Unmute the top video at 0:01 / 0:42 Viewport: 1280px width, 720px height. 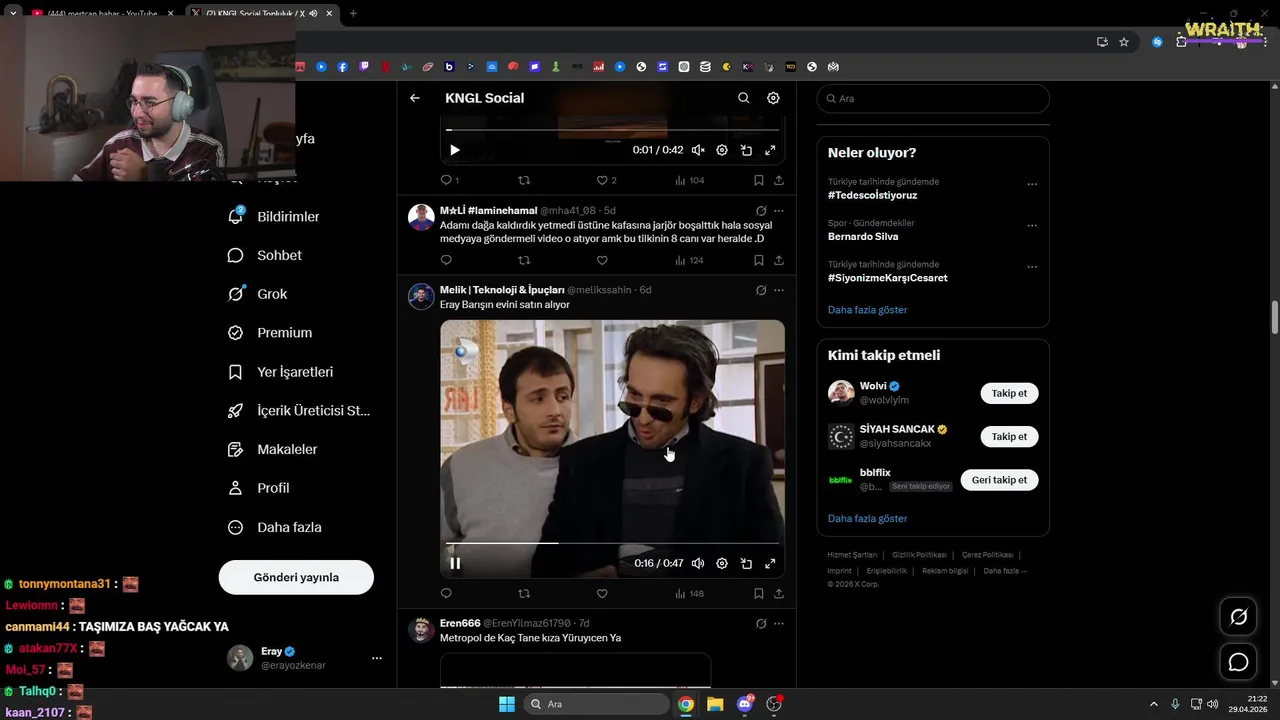tap(698, 150)
